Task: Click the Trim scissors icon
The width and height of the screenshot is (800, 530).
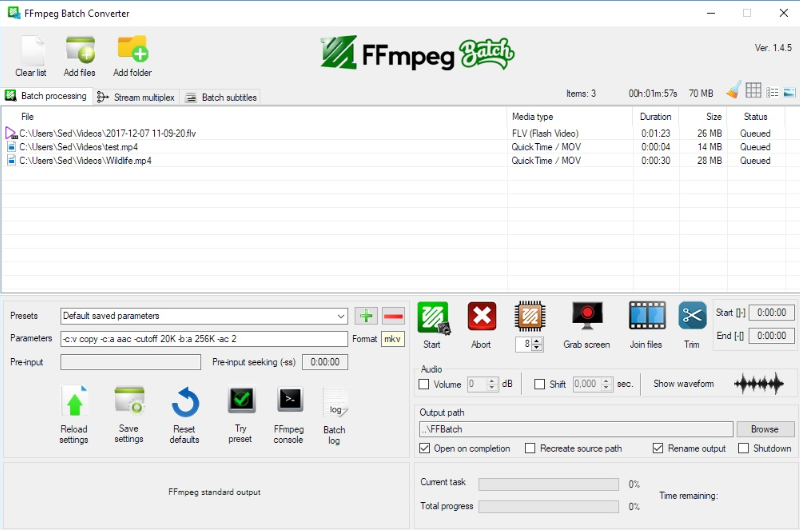Action: tap(692, 316)
